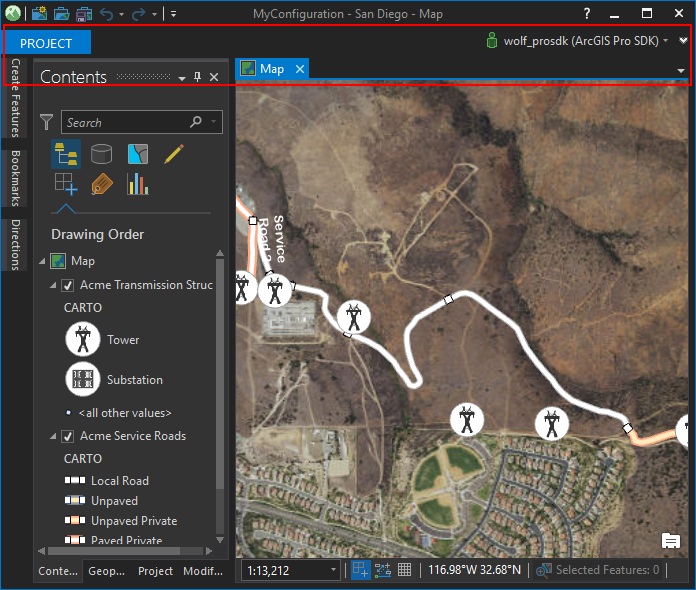Click the "<all other values>" entry
This screenshot has width=696, height=590.
[125, 413]
